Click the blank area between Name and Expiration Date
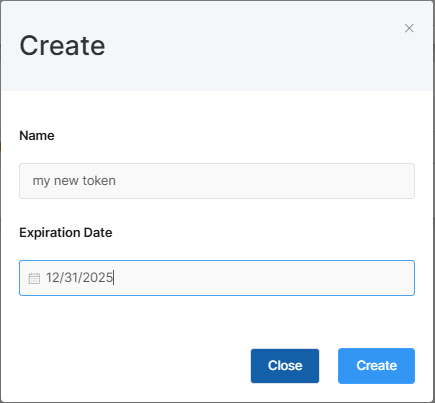The width and height of the screenshot is (435, 403). point(217,212)
